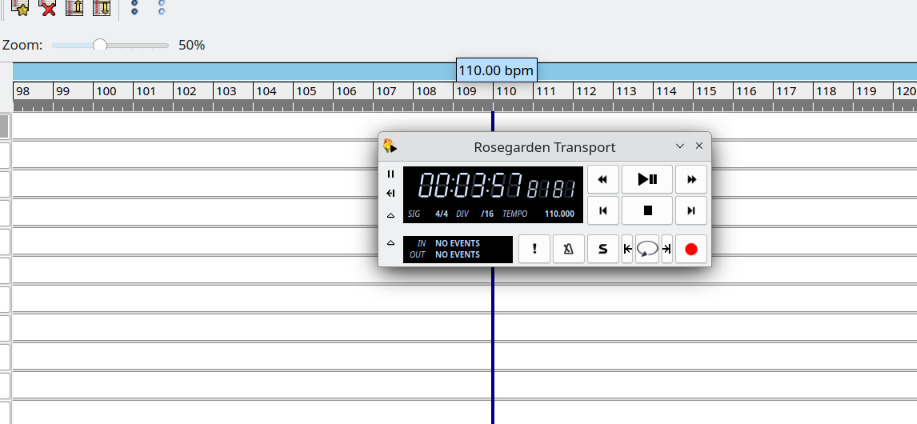Move track down with the down-arrow icon

pyautogui.click(x=101, y=7)
